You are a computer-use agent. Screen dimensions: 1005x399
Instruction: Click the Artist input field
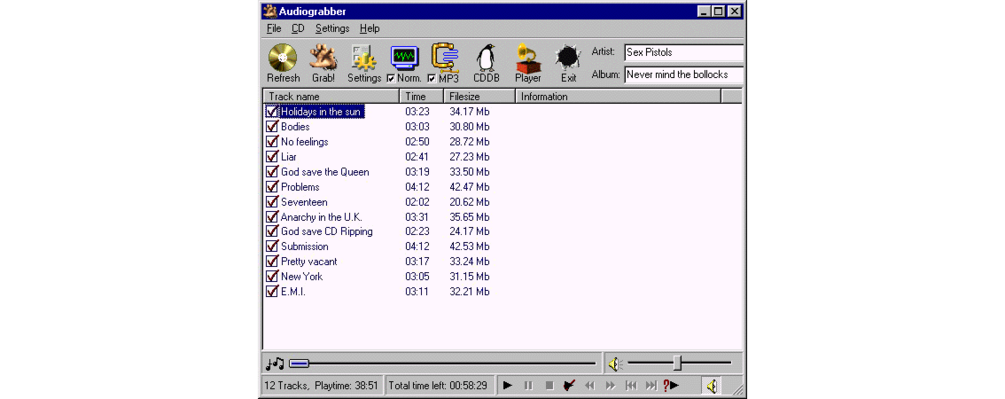coord(684,53)
